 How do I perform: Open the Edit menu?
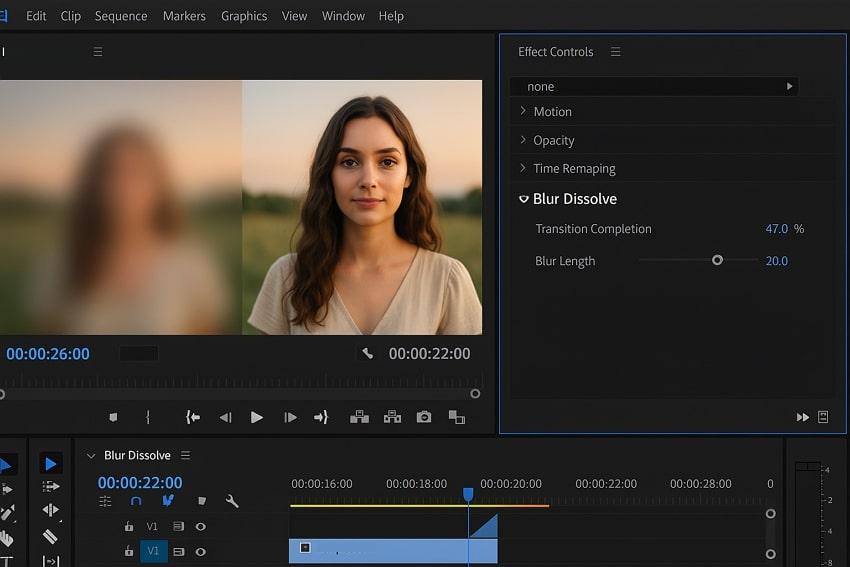point(36,16)
